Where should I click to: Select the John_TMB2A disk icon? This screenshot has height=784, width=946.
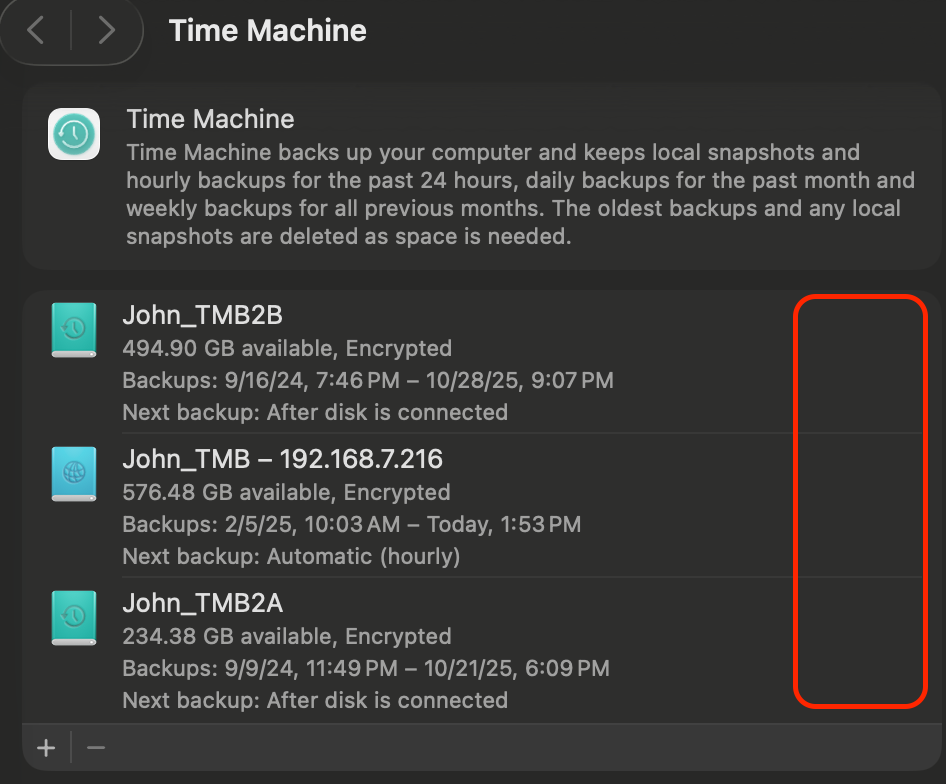click(x=74, y=617)
